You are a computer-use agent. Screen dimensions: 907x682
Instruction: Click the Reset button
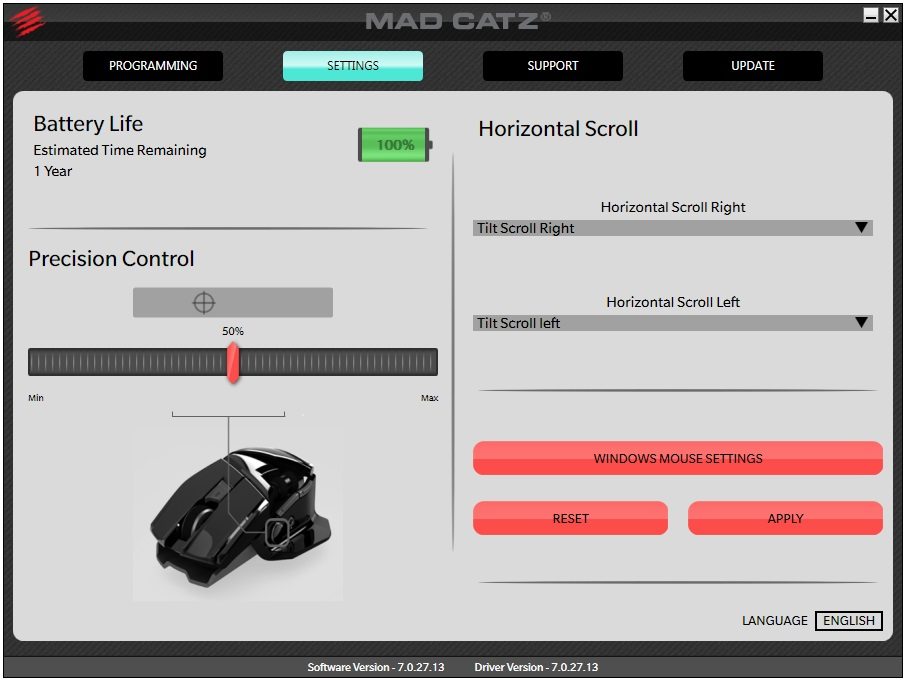pyautogui.click(x=570, y=518)
